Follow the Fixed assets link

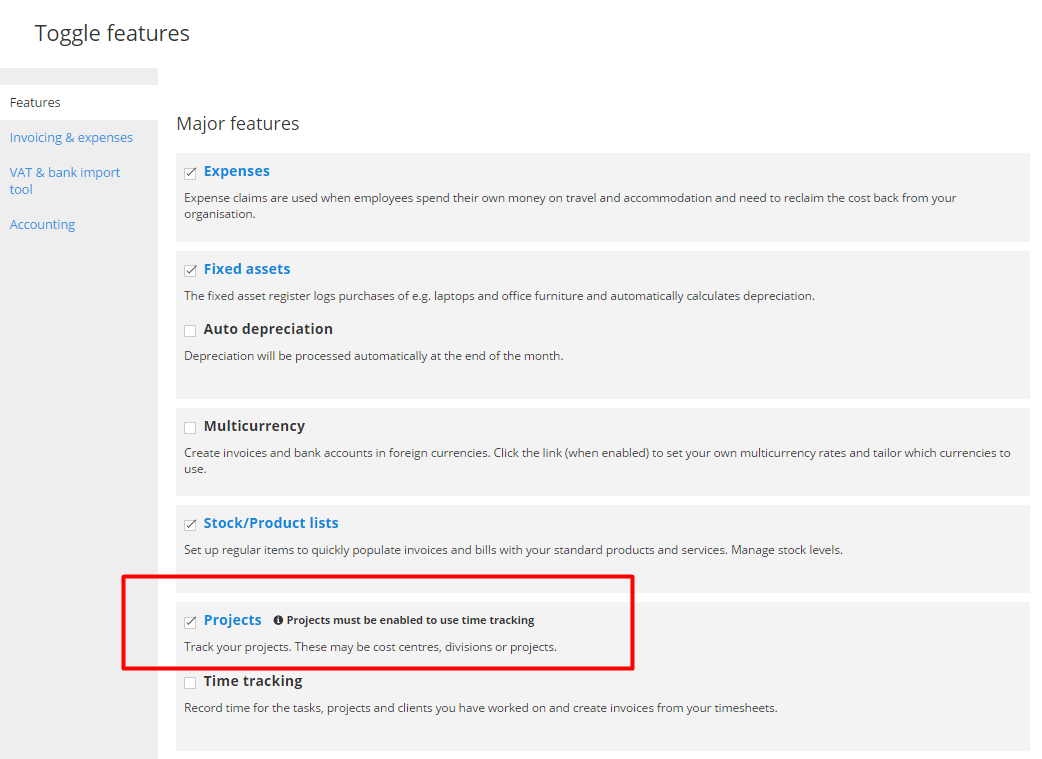pos(247,269)
